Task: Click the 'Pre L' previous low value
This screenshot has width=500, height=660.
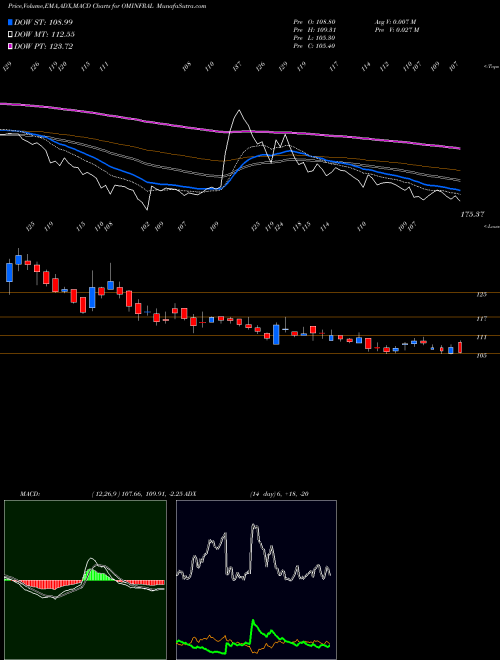Action: coord(314,38)
